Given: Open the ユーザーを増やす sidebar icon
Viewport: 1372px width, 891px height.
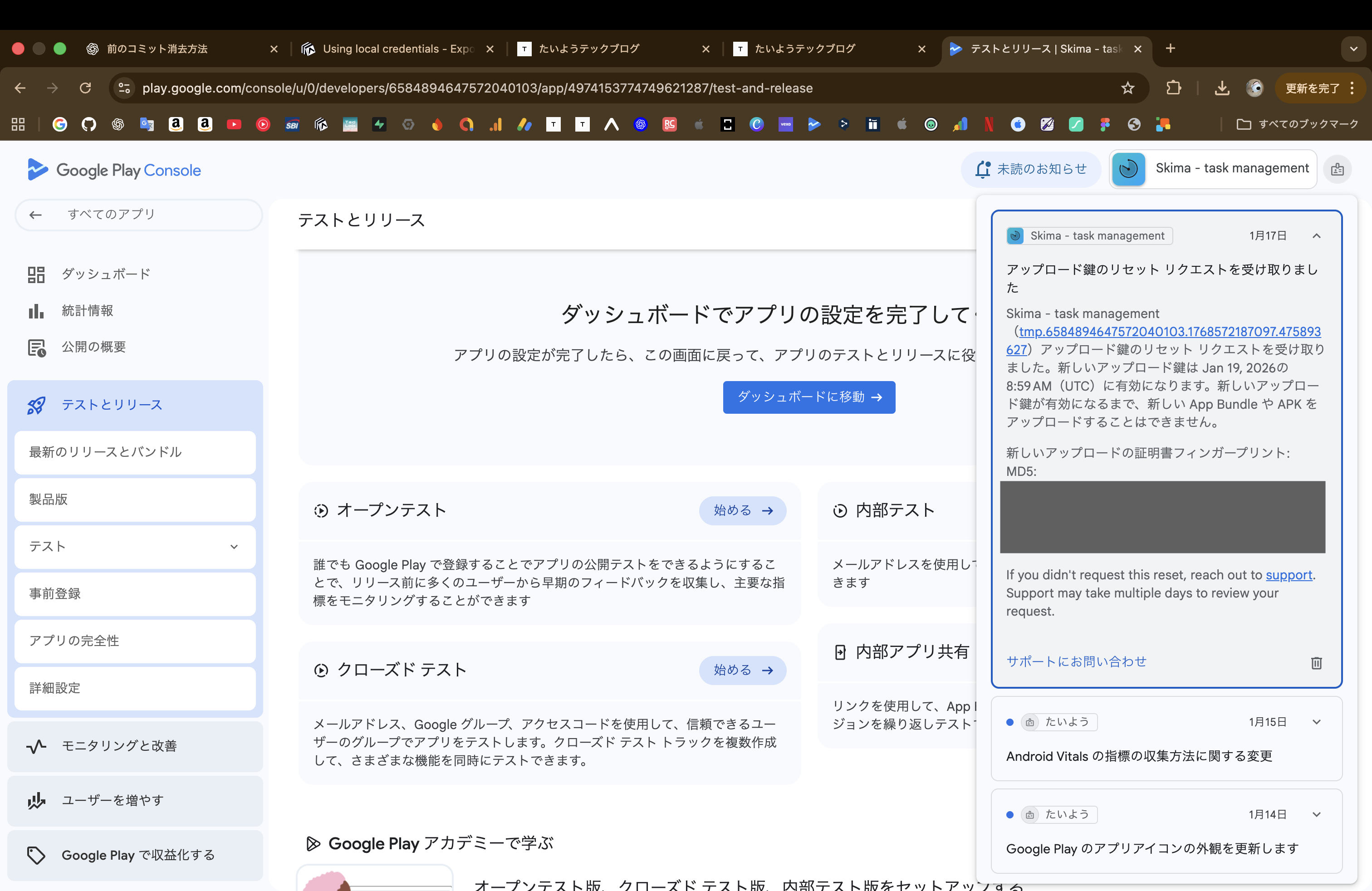Looking at the screenshot, I should point(36,800).
